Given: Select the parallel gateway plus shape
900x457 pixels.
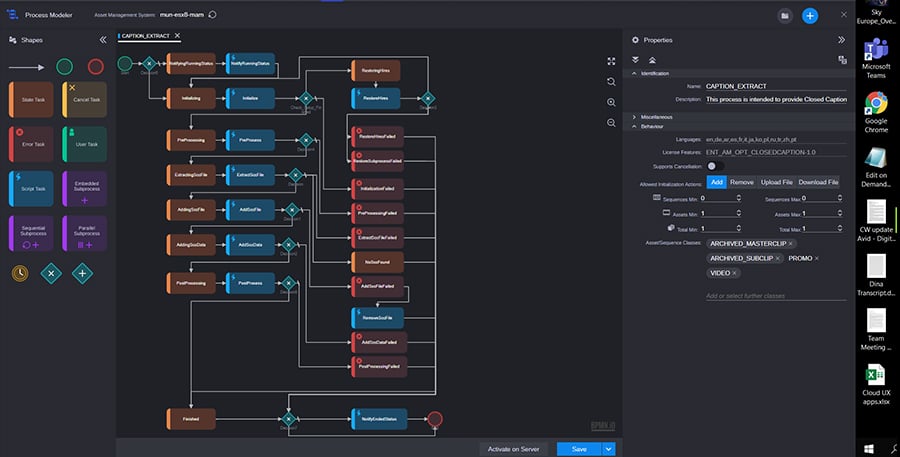Looking at the screenshot, I should click(82, 273).
